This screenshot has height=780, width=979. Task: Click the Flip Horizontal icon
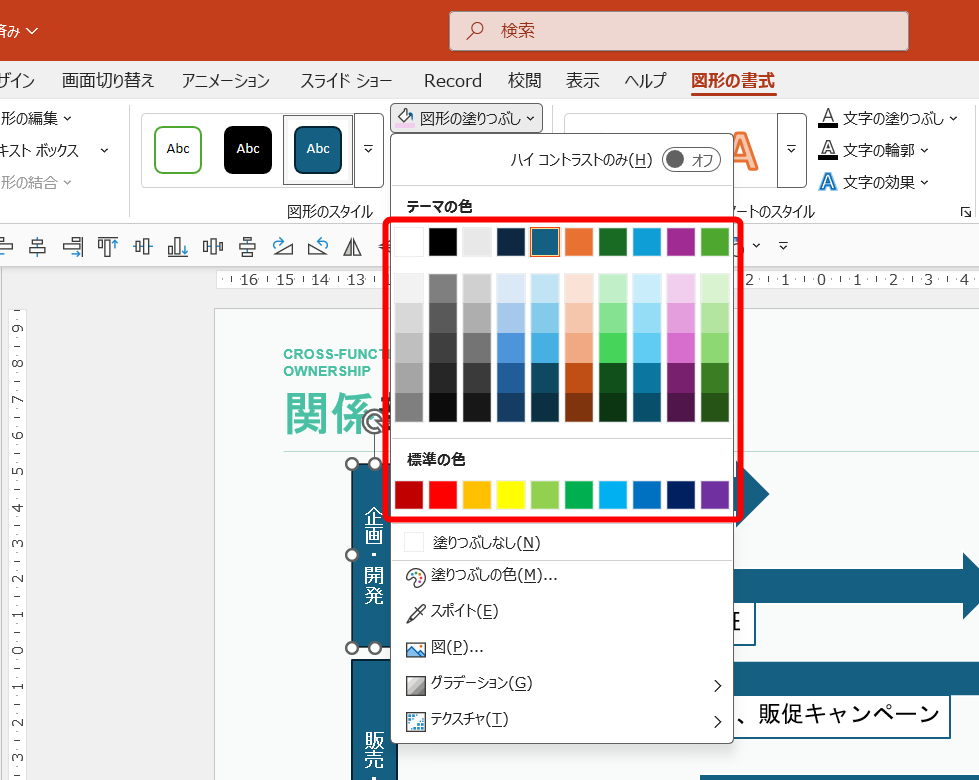tap(353, 246)
